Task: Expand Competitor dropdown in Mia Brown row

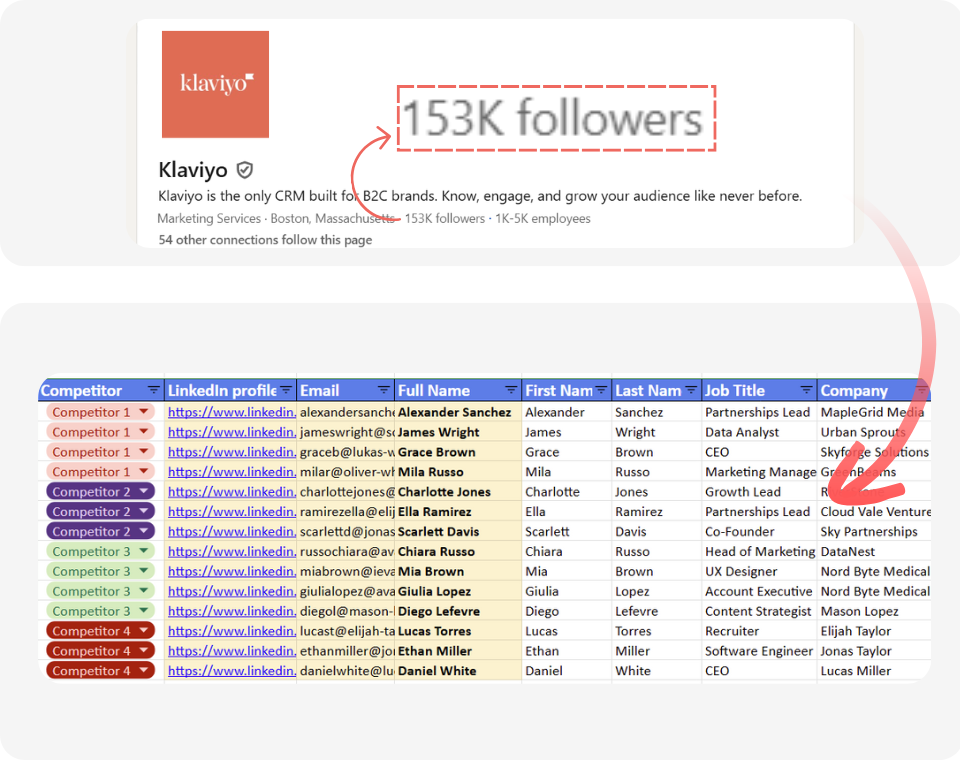Action: coord(143,571)
